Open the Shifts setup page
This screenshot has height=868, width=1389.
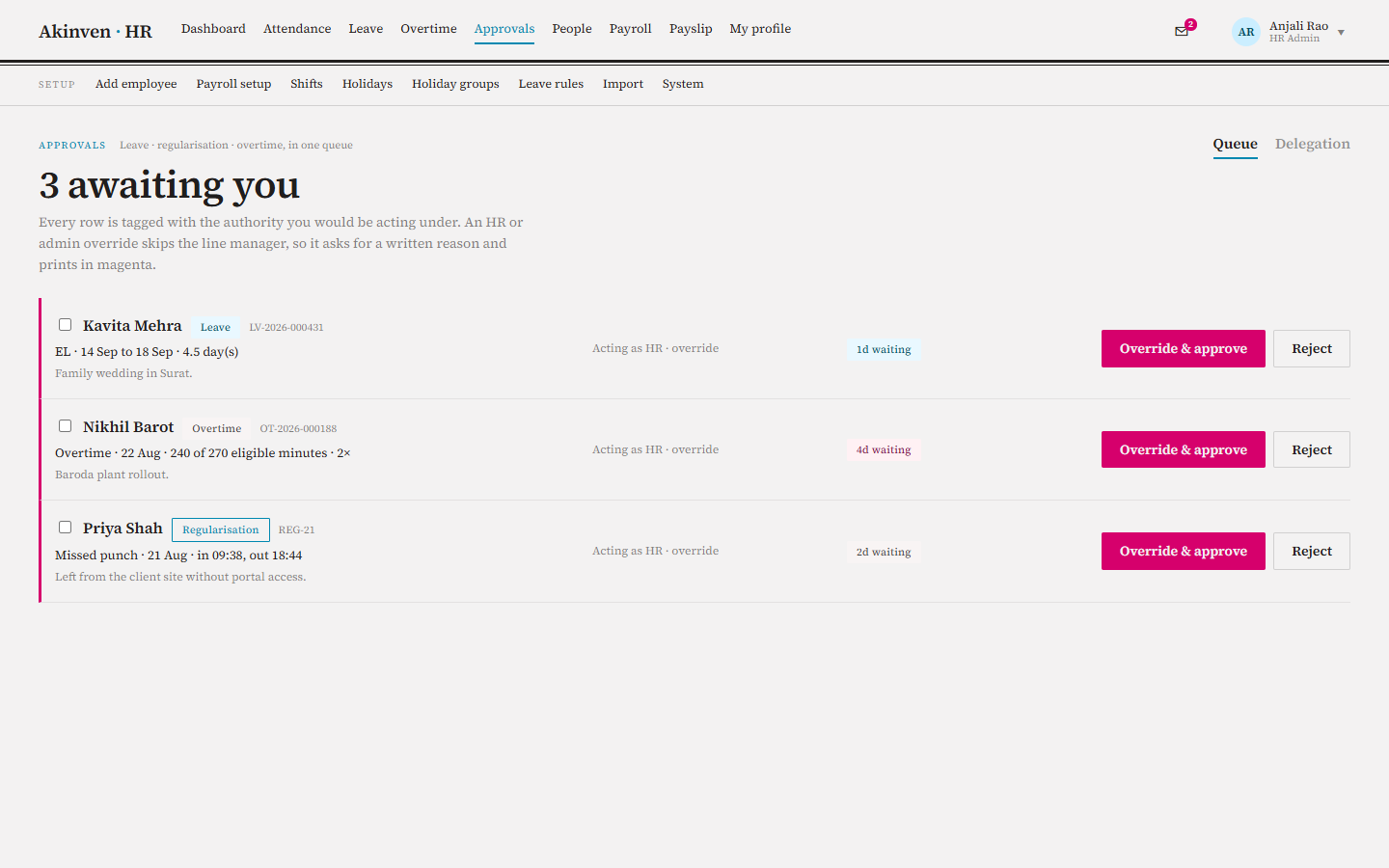click(307, 84)
